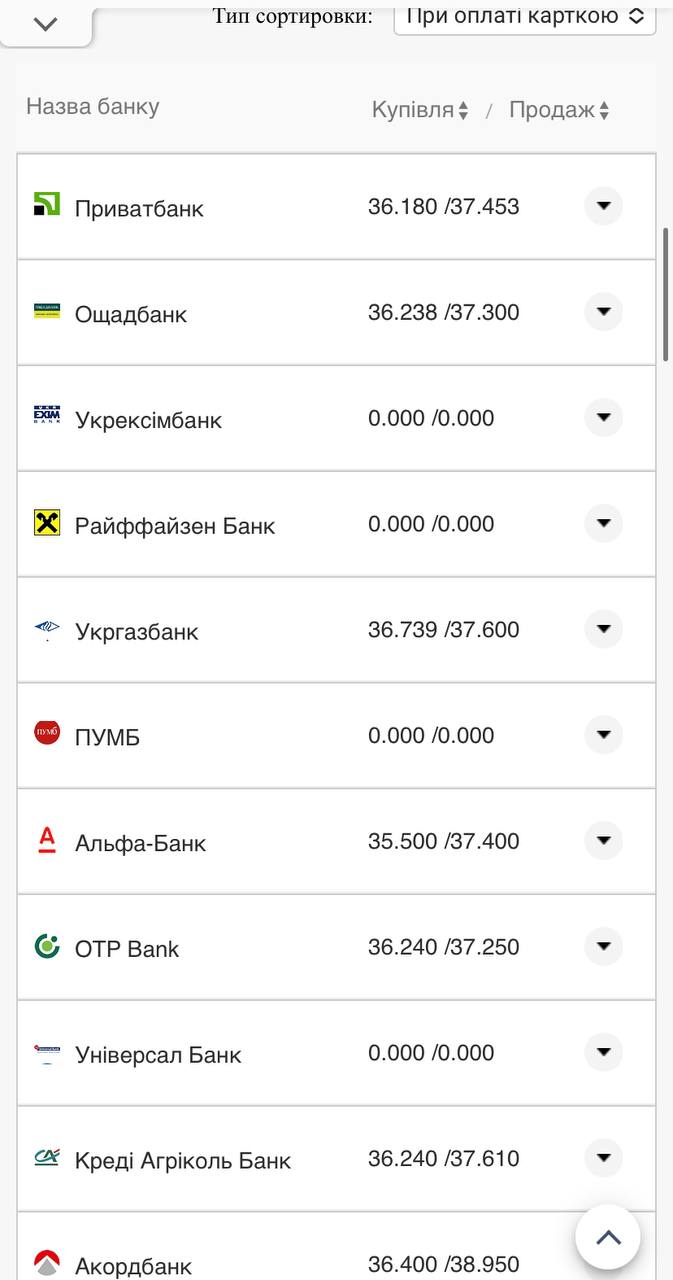
Task: Sort by Купівля column
Action: click(x=420, y=110)
